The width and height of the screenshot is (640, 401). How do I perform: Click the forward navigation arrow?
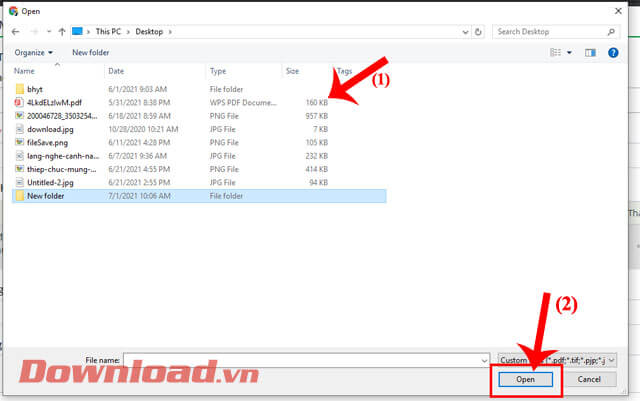pos(35,32)
